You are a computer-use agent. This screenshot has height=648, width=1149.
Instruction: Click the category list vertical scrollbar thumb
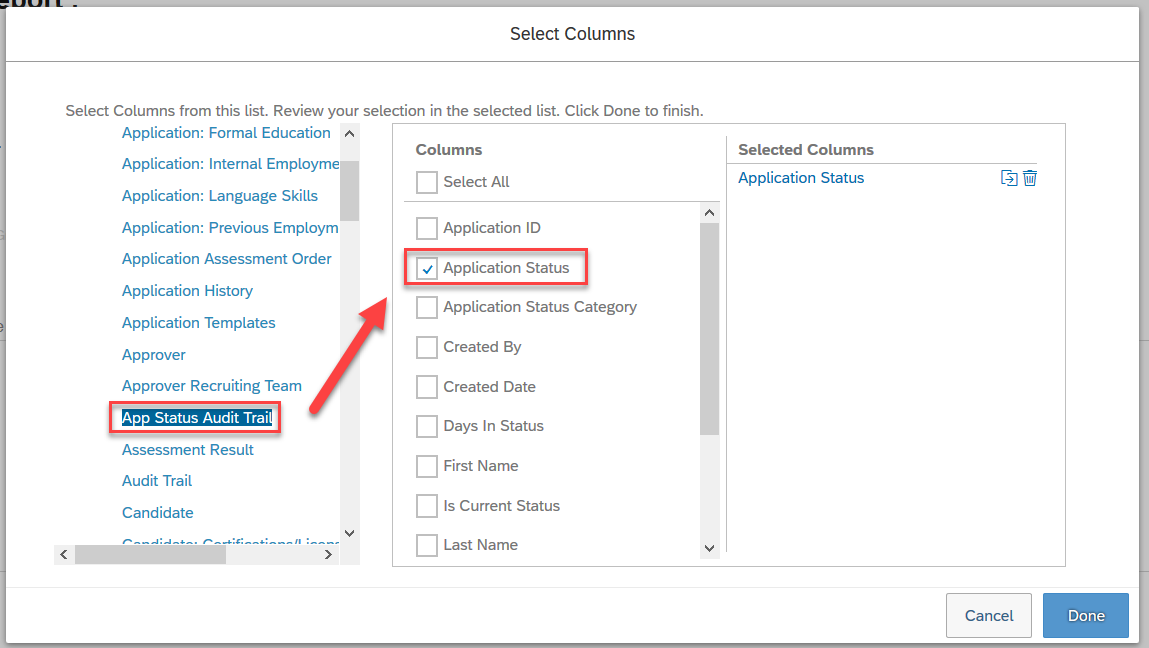pos(350,191)
